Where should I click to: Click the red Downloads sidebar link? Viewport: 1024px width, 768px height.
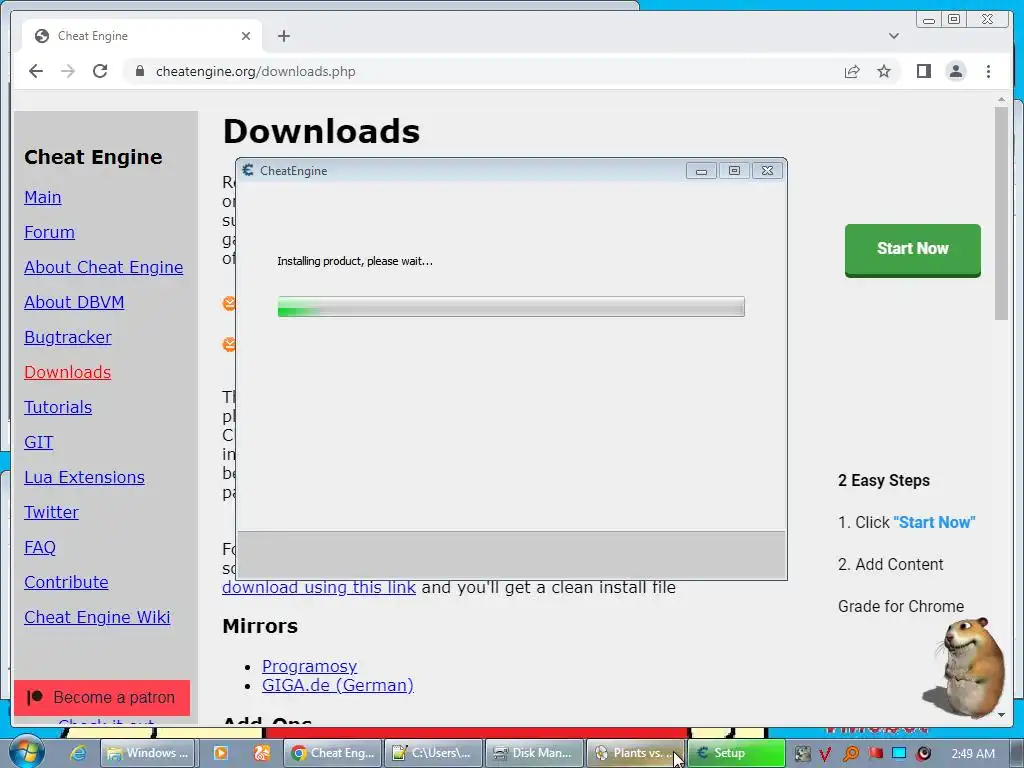67,372
